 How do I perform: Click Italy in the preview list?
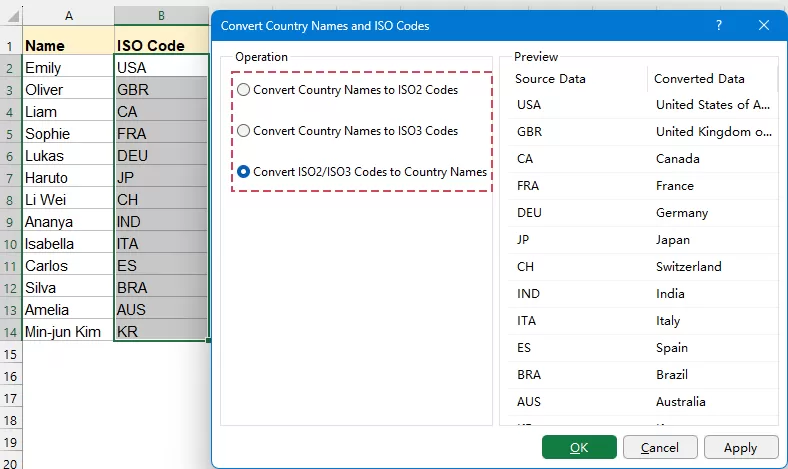(x=668, y=321)
